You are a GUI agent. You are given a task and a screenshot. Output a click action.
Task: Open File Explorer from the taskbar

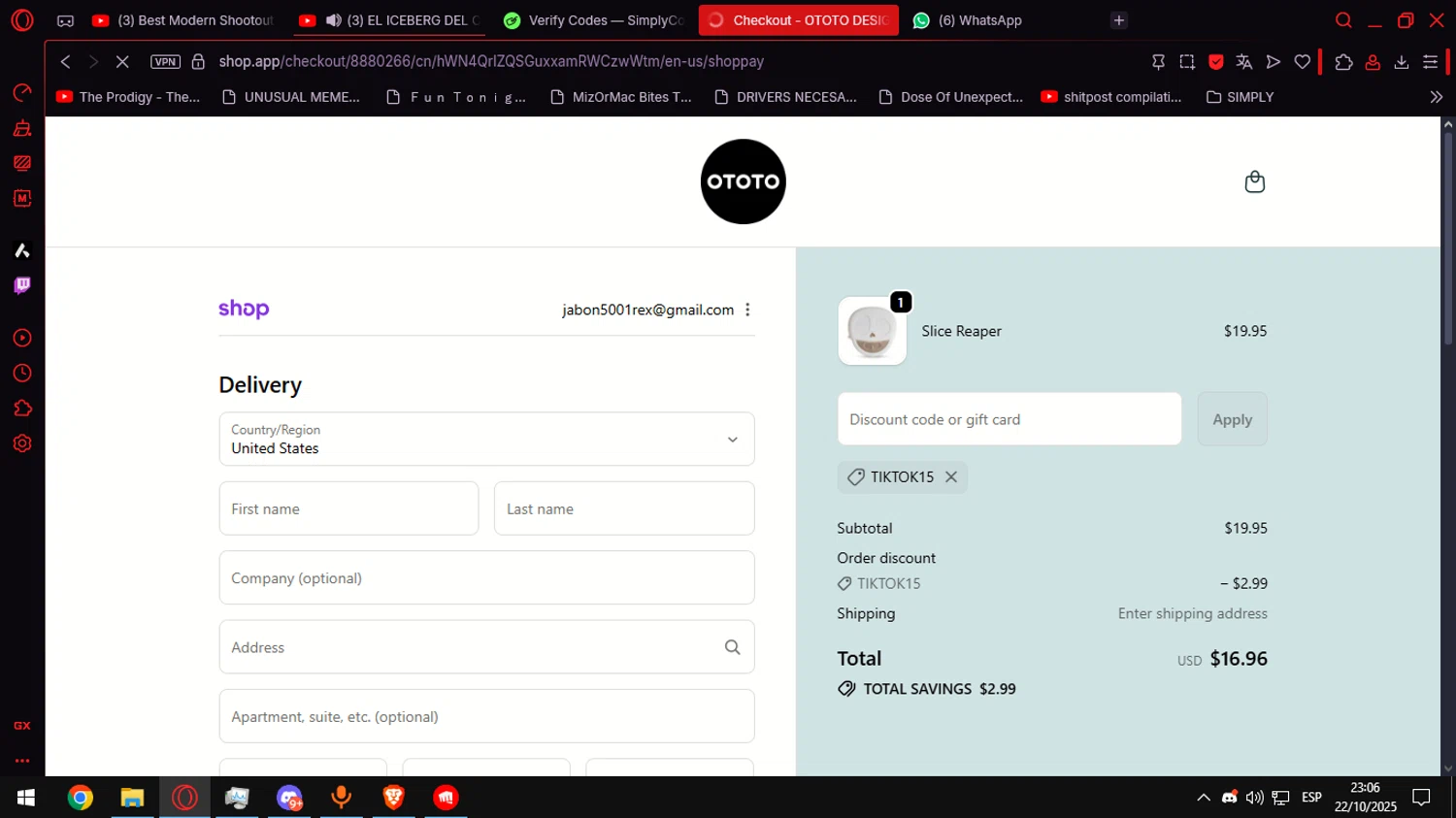tap(132, 798)
